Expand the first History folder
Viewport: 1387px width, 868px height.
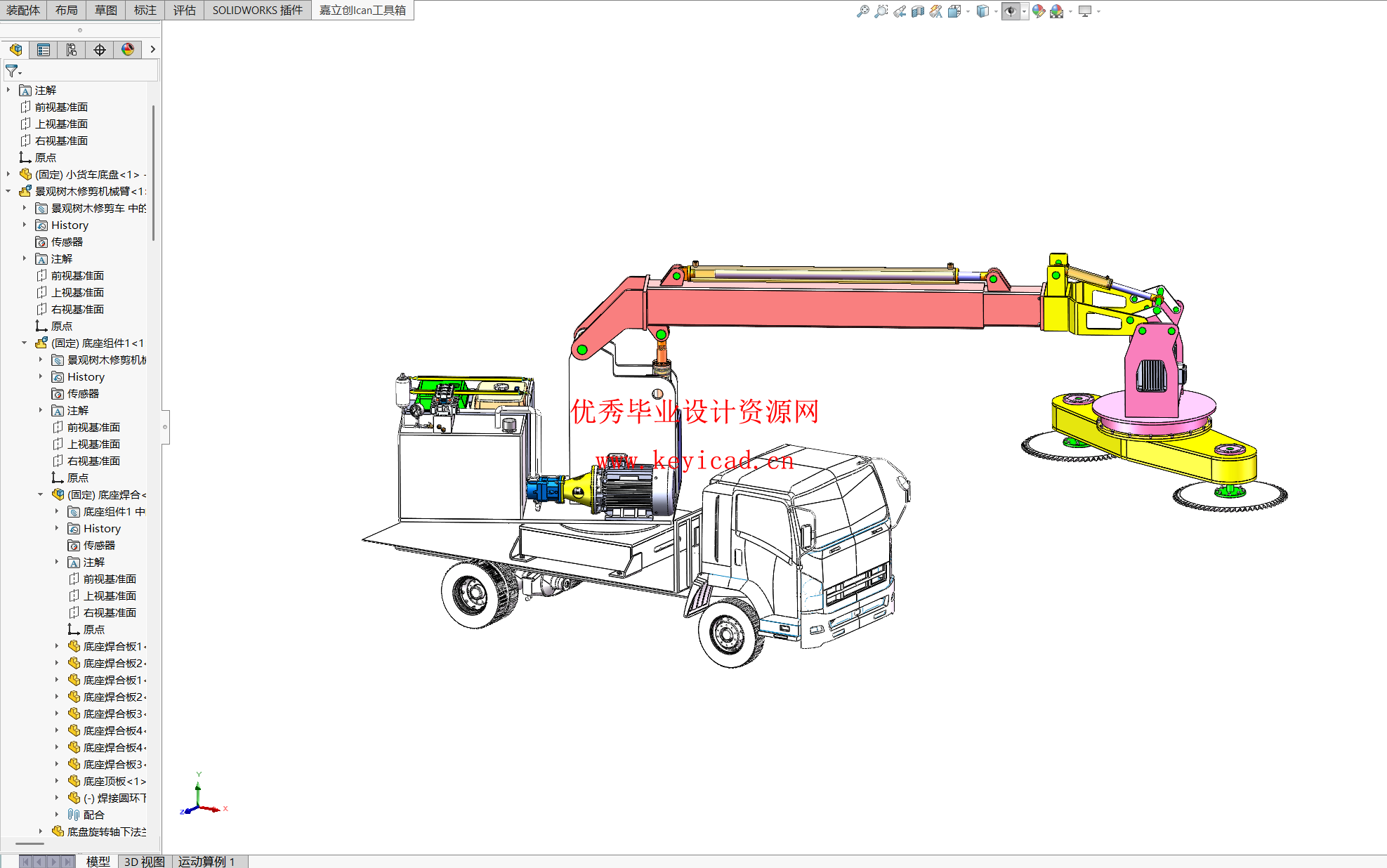pyautogui.click(x=25, y=225)
